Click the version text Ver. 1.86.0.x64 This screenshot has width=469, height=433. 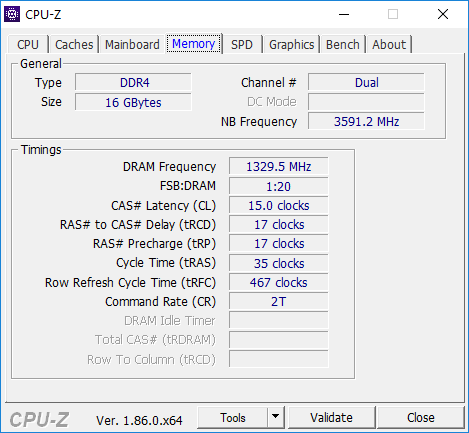pyautogui.click(x=139, y=420)
